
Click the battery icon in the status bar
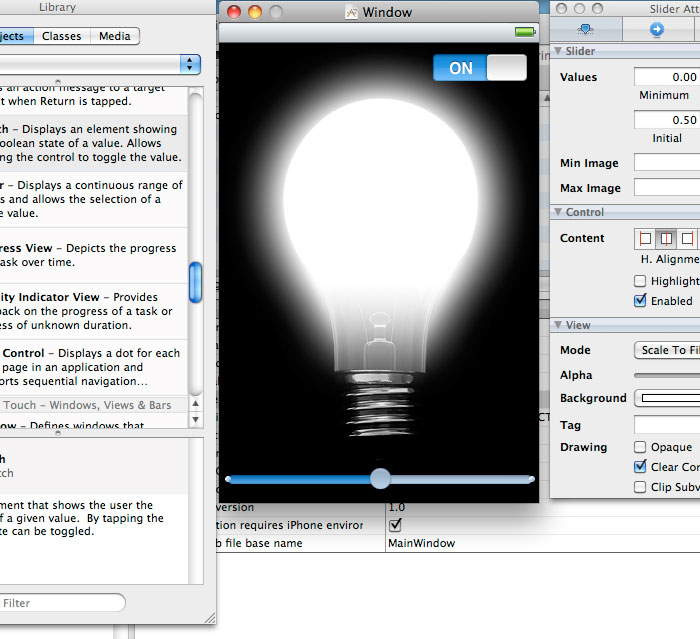(x=525, y=32)
